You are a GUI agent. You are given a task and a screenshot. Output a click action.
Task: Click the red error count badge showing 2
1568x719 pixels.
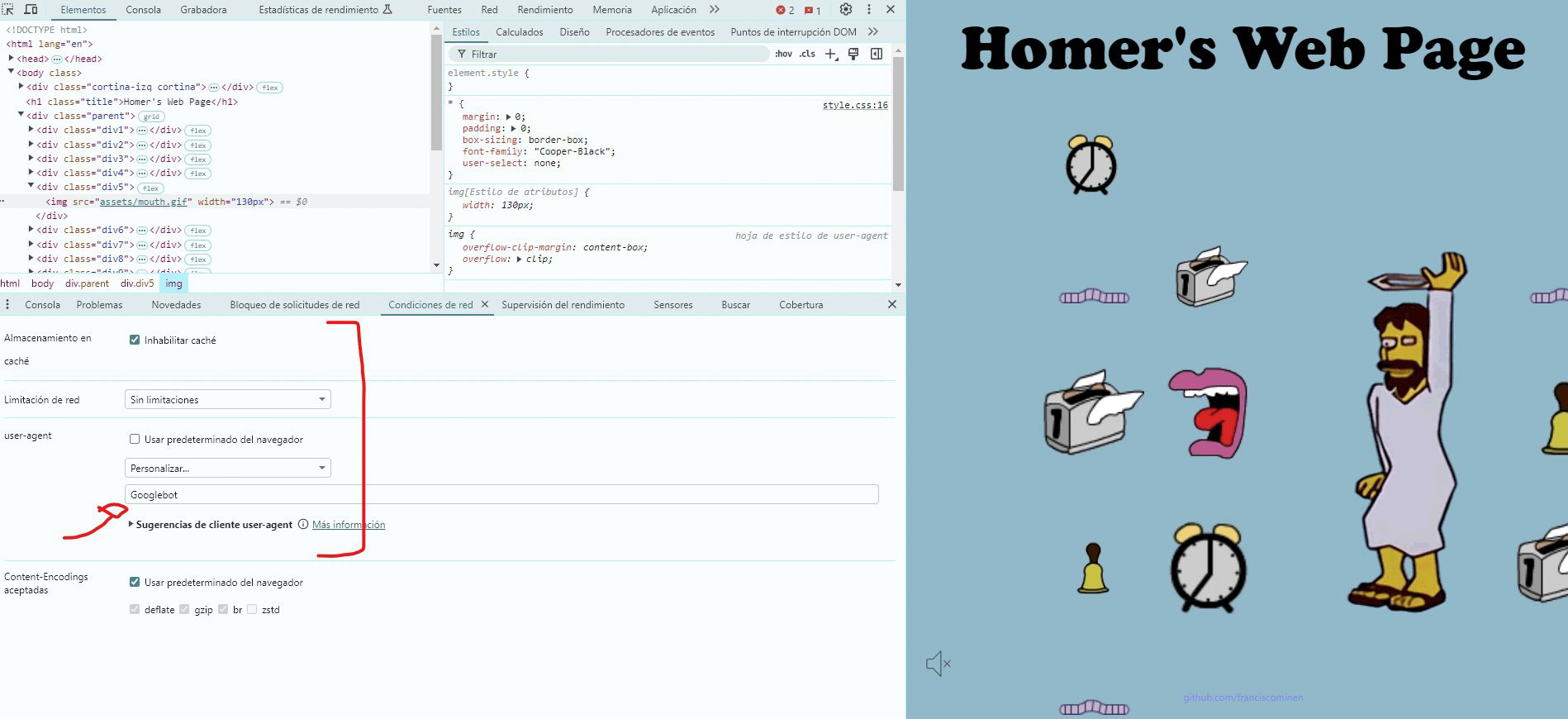tap(785, 10)
